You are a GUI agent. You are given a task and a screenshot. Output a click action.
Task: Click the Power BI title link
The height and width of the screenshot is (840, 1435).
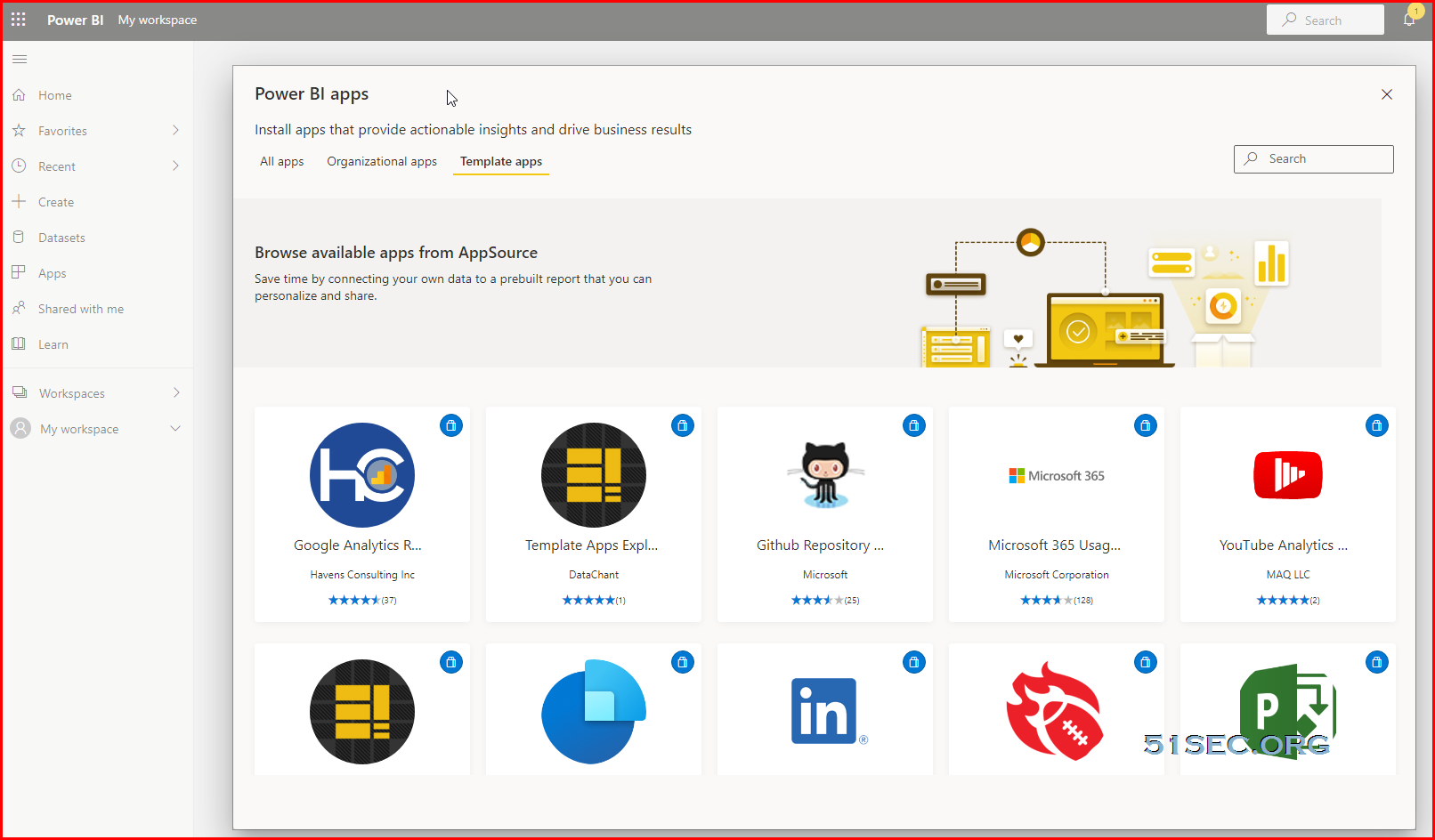click(75, 20)
